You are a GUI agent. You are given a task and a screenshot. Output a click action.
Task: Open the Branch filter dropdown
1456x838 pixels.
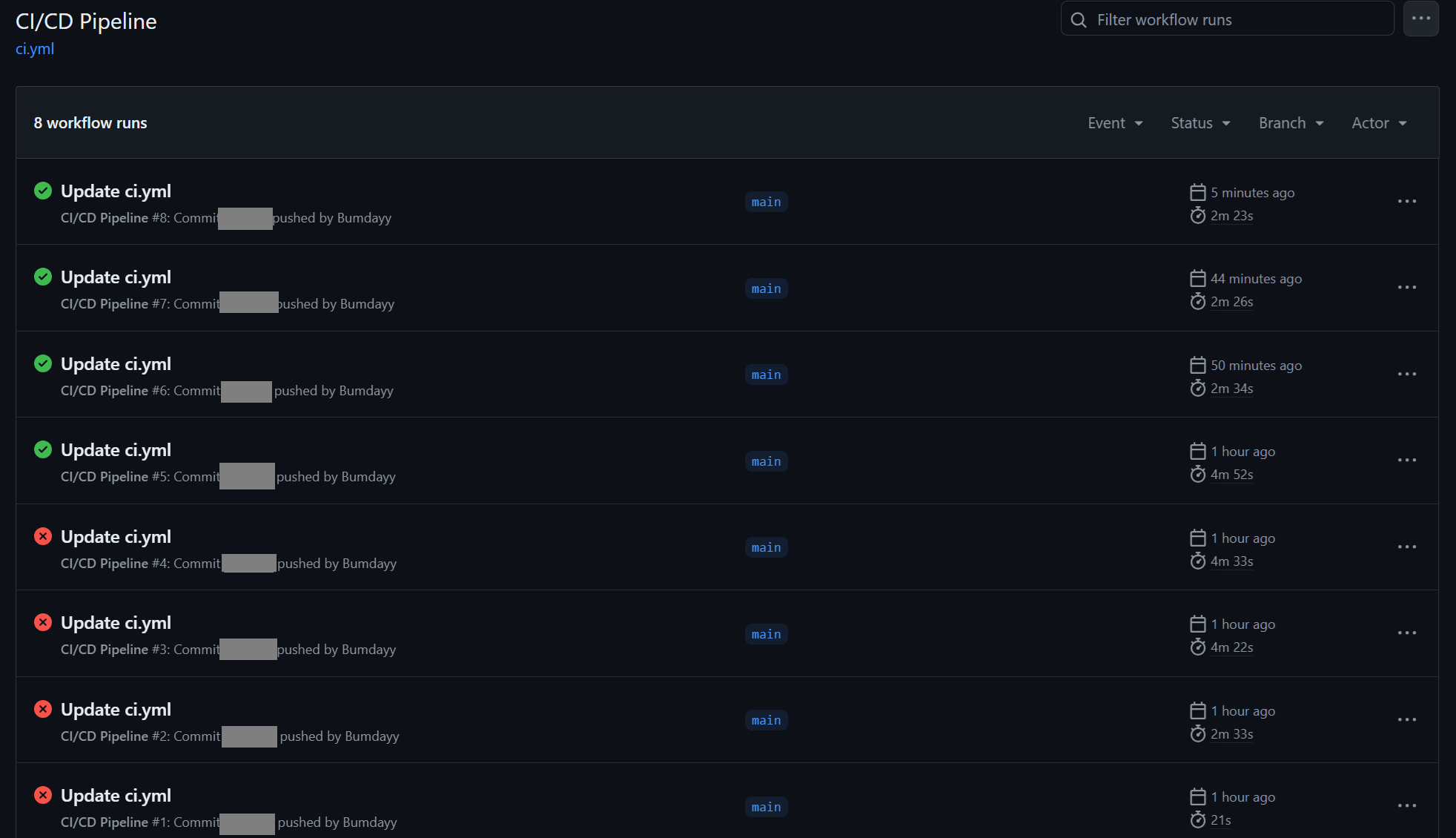coord(1291,123)
